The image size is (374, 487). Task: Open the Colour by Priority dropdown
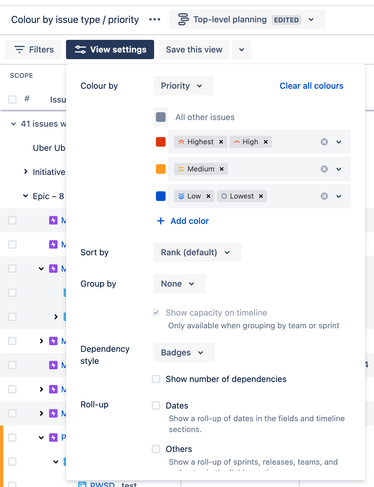click(x=183, y=86)
